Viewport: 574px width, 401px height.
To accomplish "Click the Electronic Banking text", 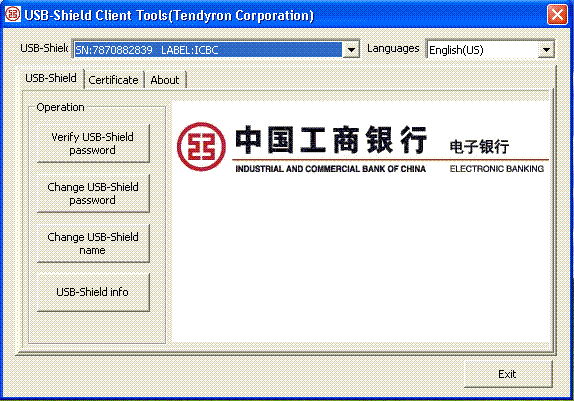I will [497, 169].
